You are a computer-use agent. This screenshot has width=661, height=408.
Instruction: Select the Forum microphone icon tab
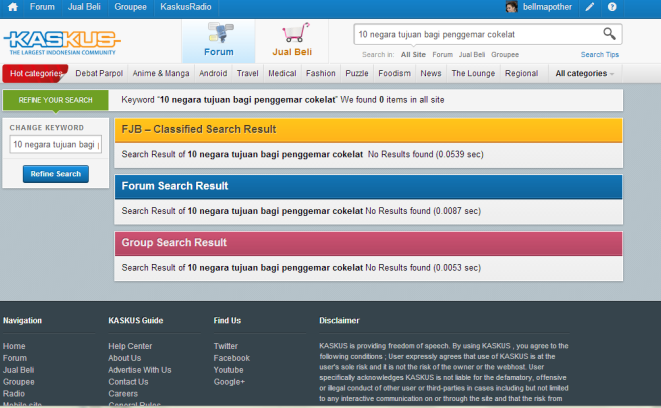coord(218,40)
